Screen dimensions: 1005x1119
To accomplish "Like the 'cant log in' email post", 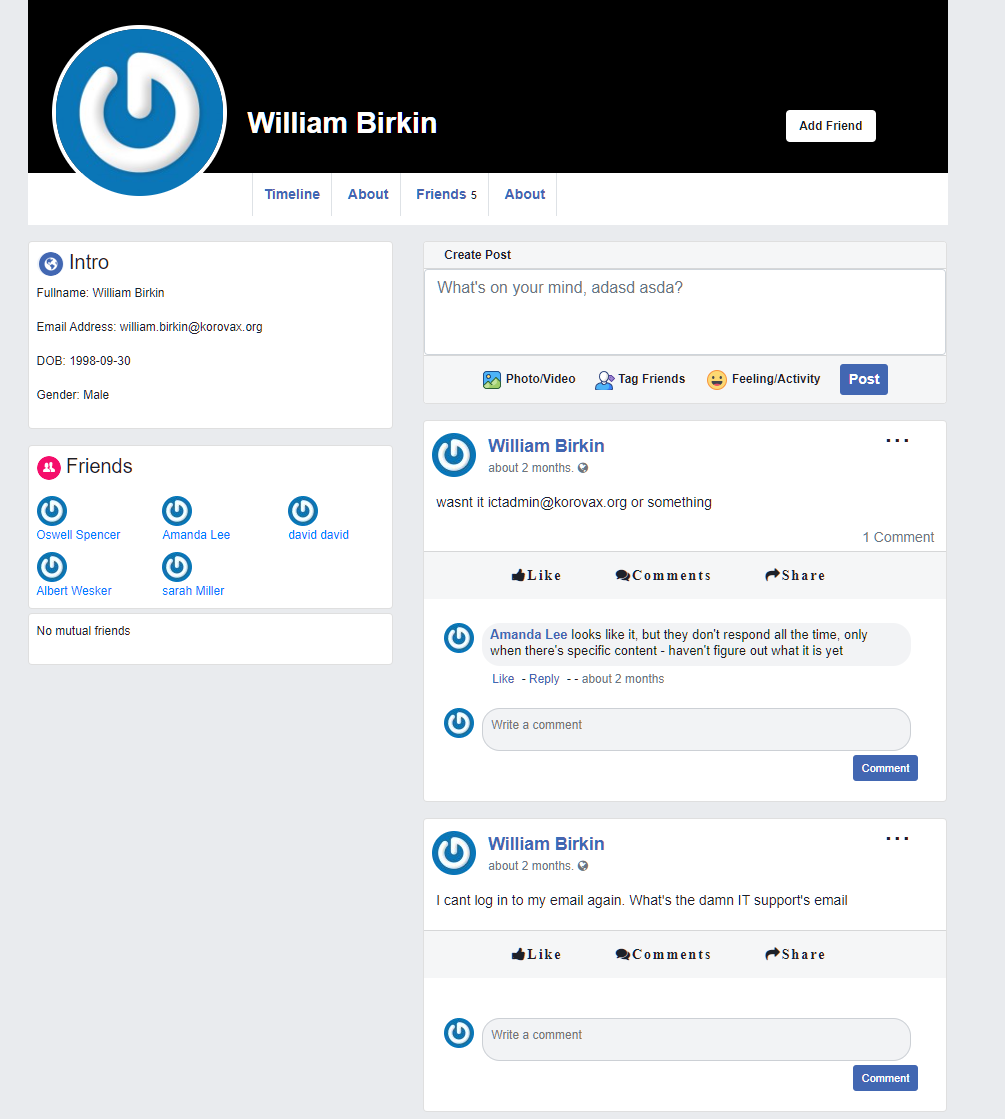I will pos(536,954).
